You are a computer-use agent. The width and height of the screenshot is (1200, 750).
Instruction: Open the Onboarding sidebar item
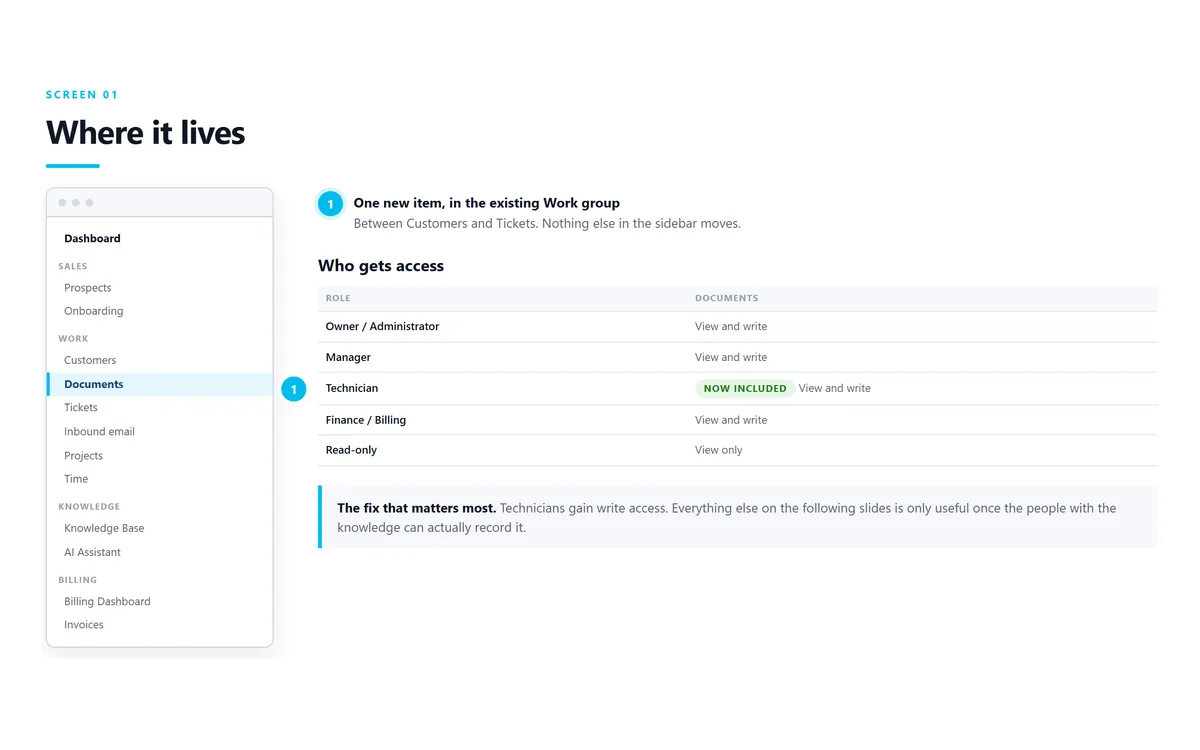coord(94,311)
